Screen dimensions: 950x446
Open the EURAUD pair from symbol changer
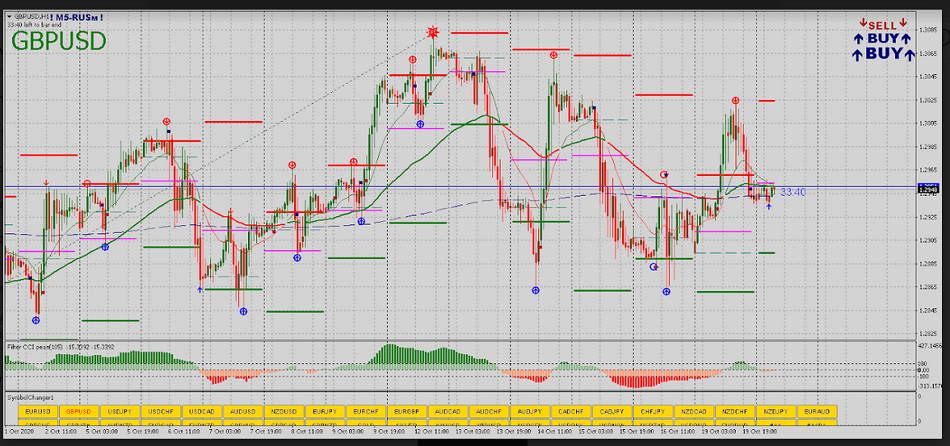point(817,411)
